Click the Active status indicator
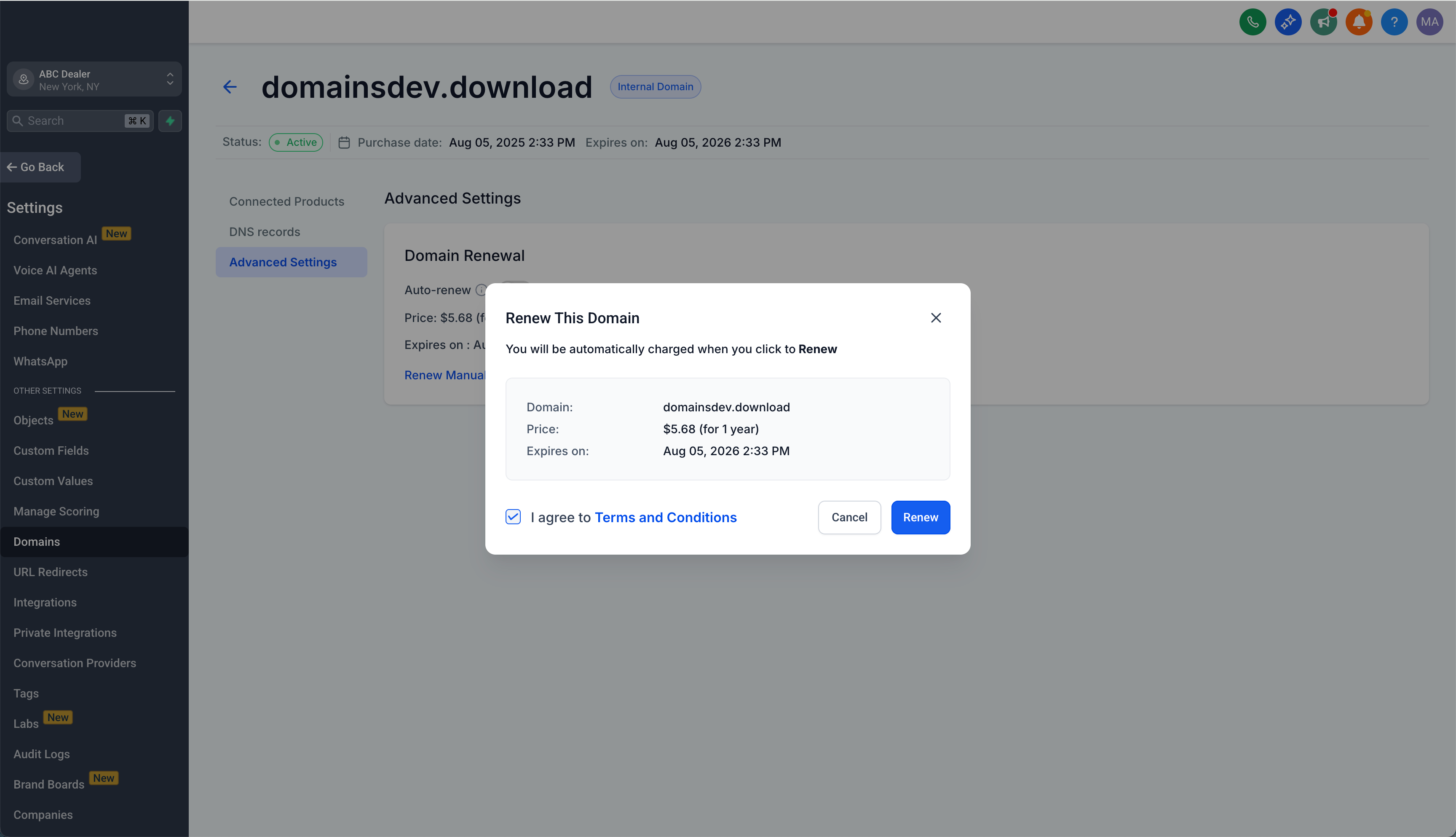 (x=295, y=142)
